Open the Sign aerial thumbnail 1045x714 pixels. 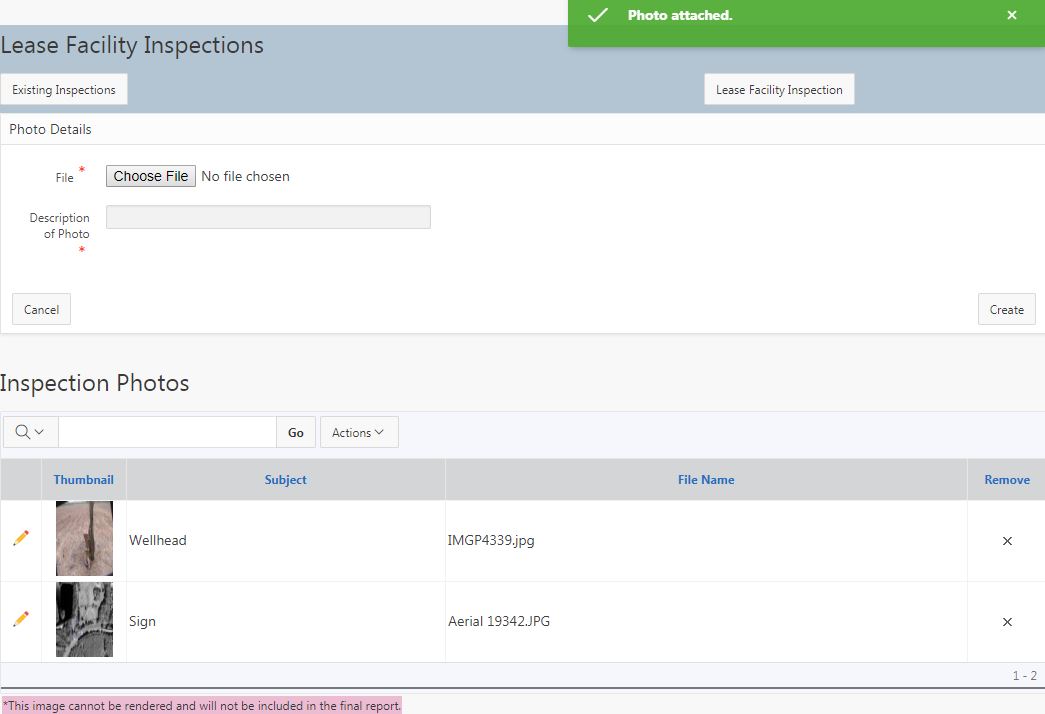point(84,620)
